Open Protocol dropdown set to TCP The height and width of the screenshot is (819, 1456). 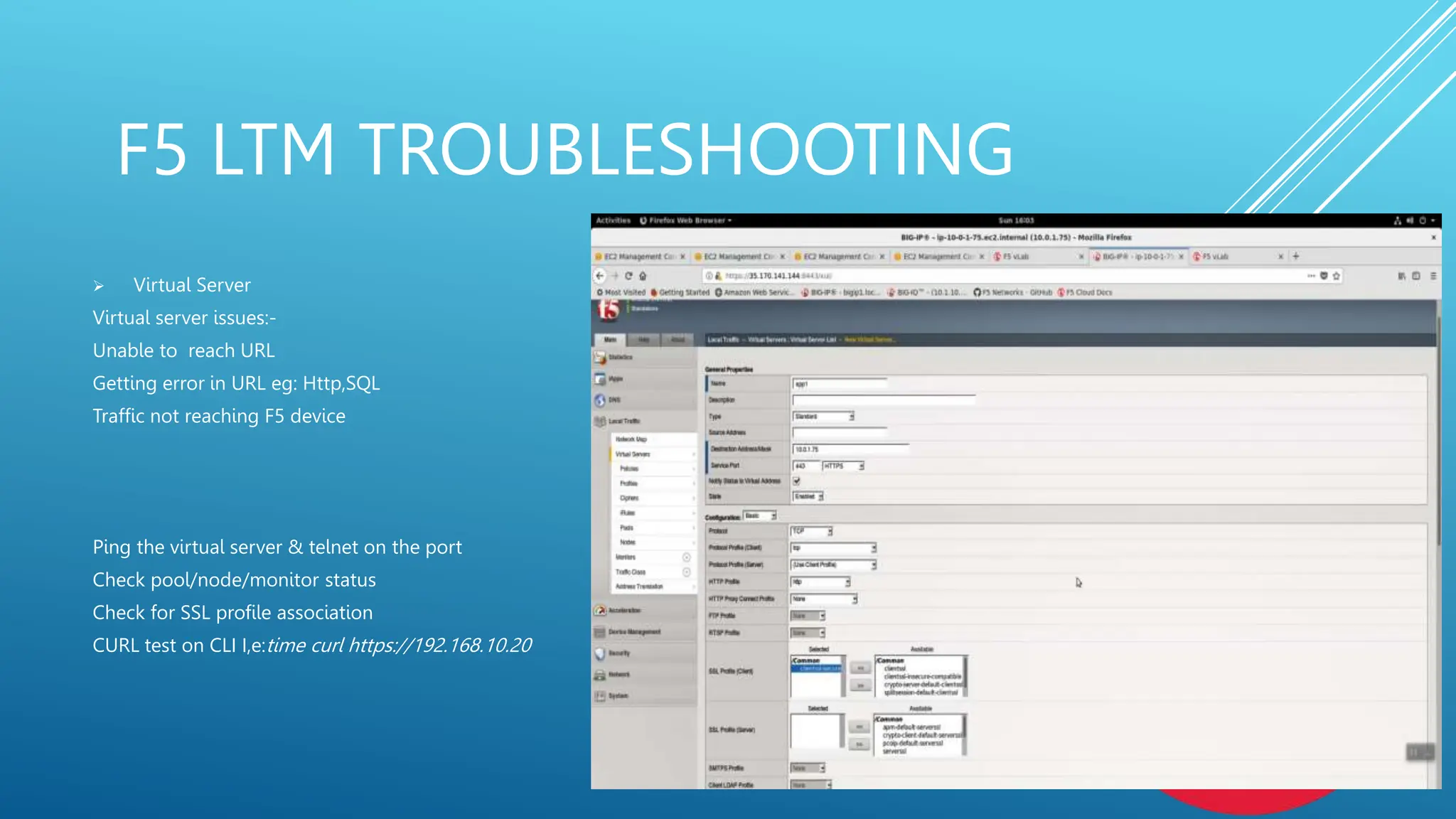coord(812,532)
